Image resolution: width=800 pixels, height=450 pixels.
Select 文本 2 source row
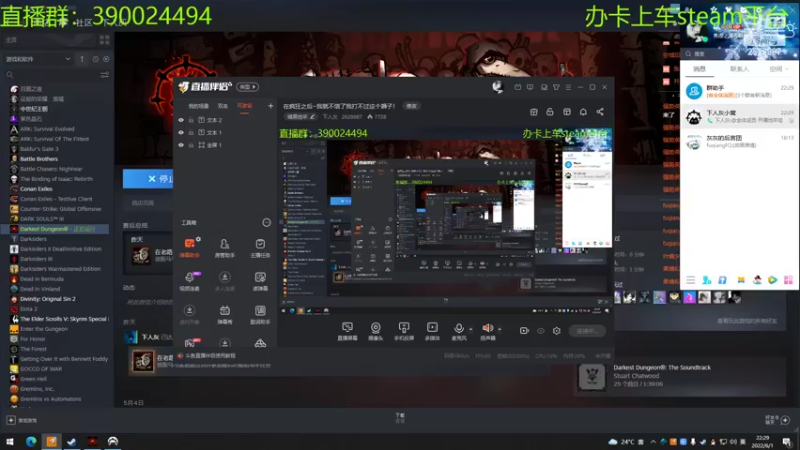(x=225, y=120)
